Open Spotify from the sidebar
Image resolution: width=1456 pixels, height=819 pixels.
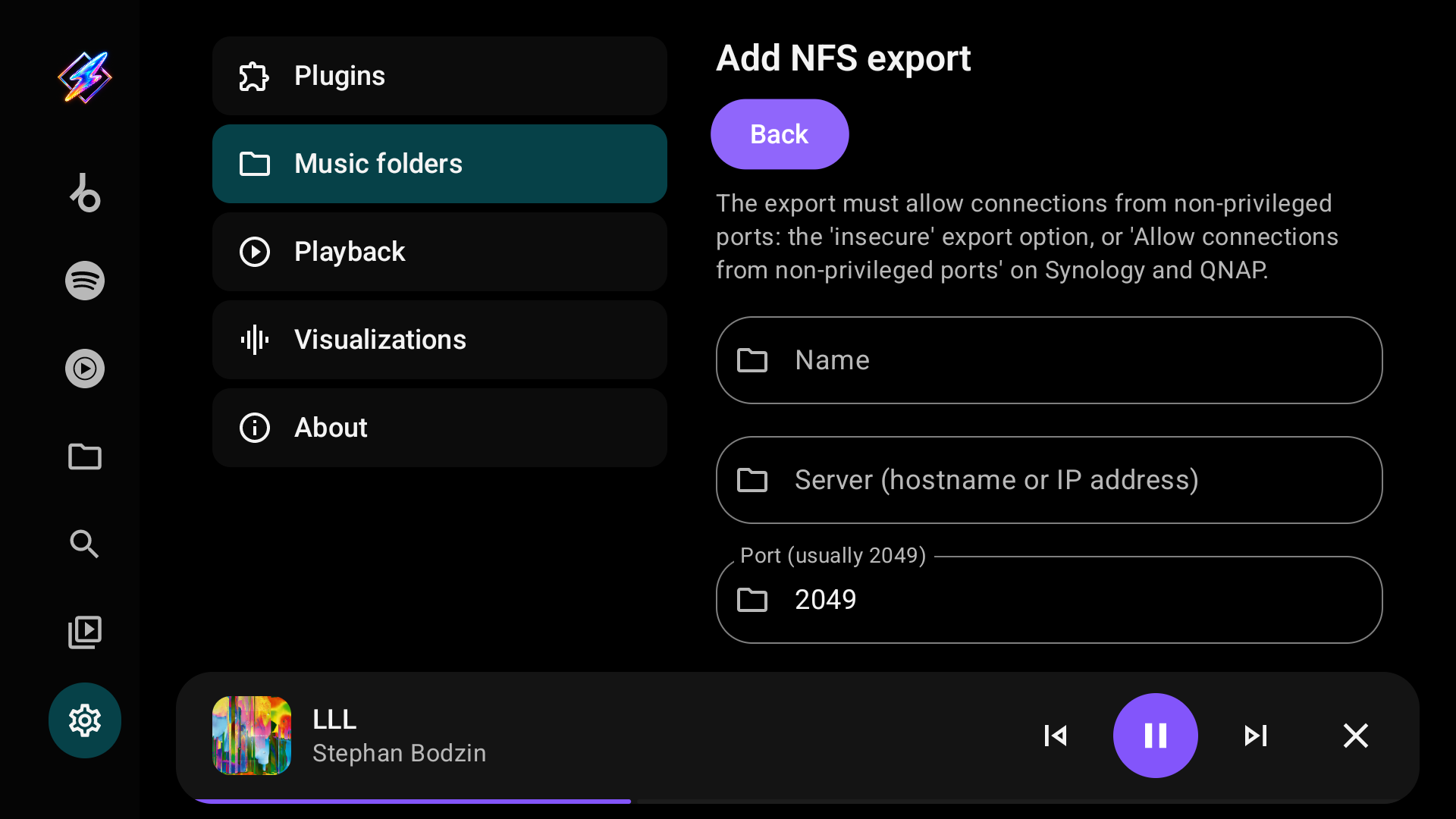(85, 281)
